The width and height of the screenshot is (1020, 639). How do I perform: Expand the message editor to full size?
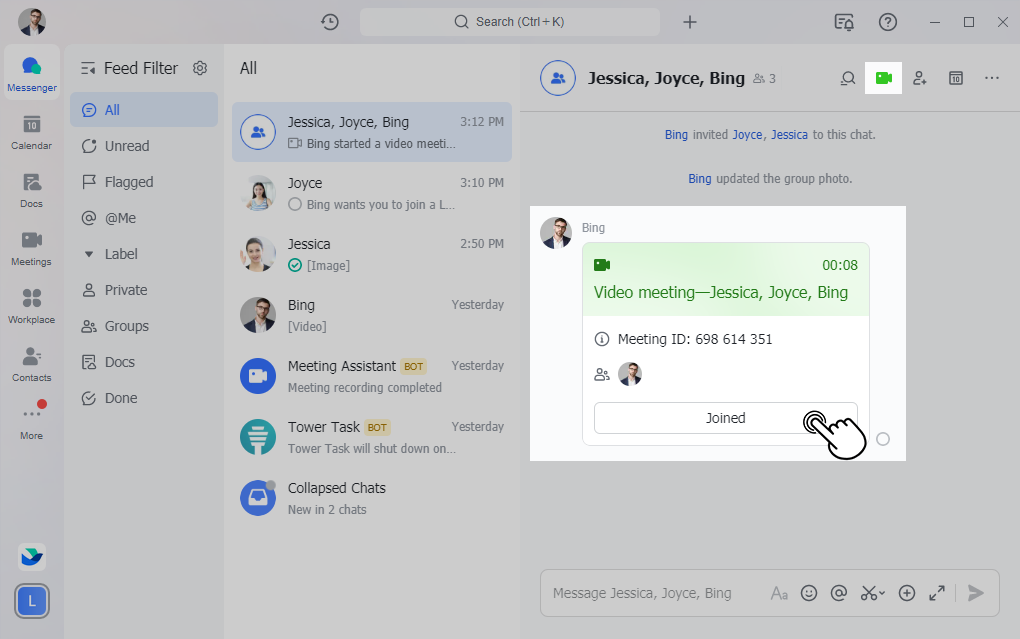coord(937,593)
